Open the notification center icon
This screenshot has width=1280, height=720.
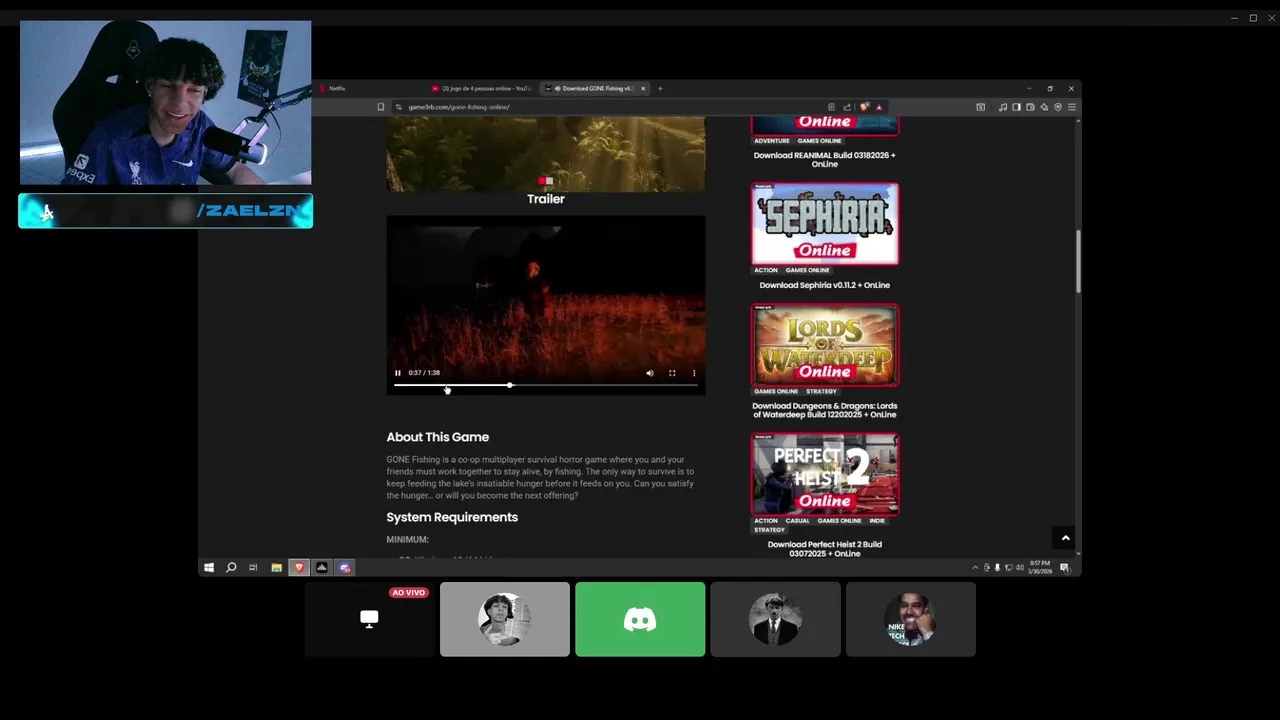click(1065, 568)
